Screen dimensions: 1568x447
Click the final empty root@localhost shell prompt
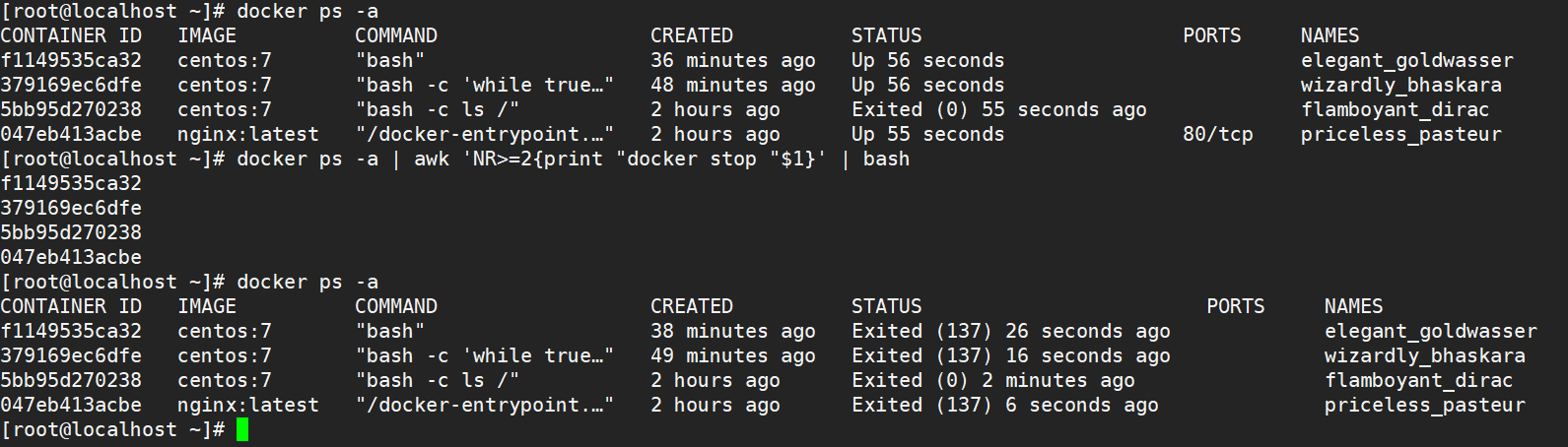pos(112,430)
